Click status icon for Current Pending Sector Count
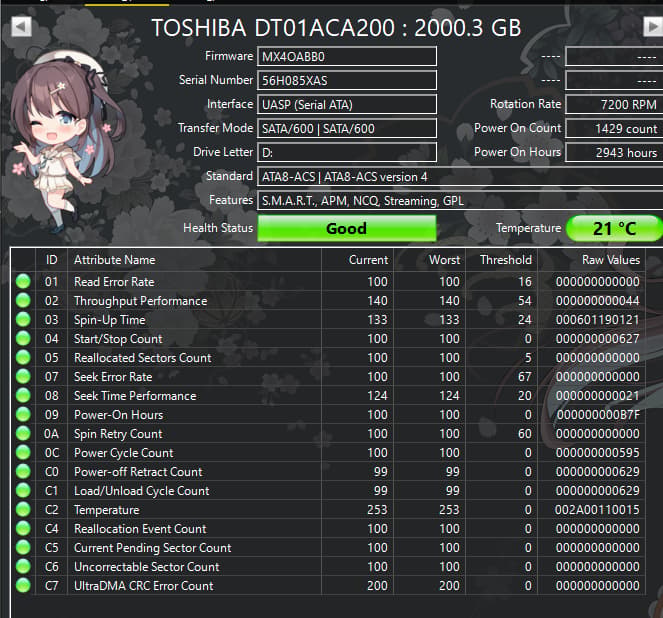Viewport: 663px width, 618px height. pos(23,547)
